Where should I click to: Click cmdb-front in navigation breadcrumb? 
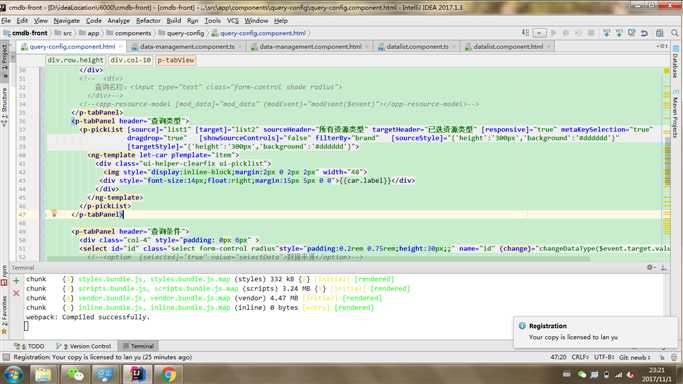26,33
